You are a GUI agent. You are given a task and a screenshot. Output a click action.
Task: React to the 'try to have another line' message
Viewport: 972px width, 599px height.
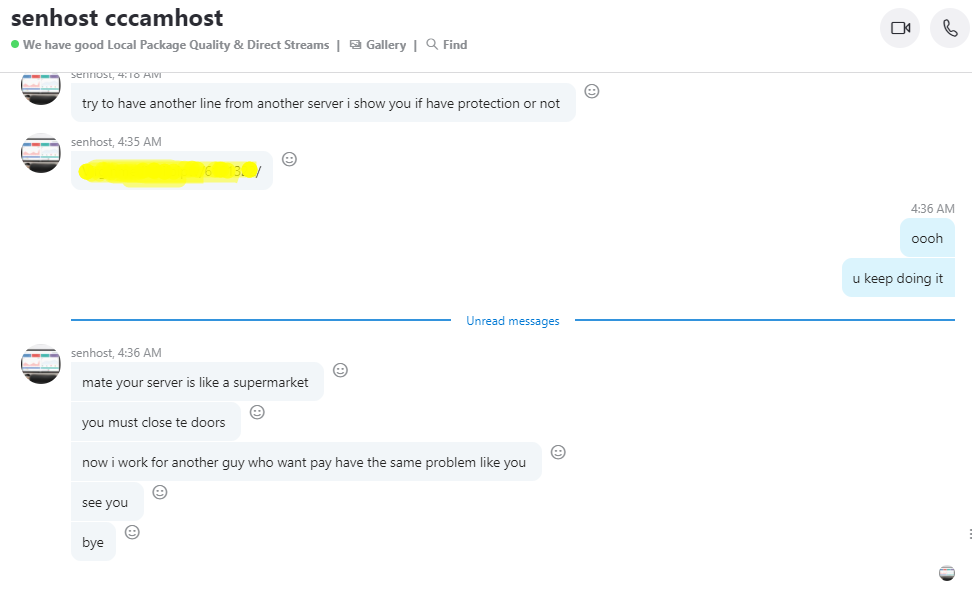coord(592,91)
